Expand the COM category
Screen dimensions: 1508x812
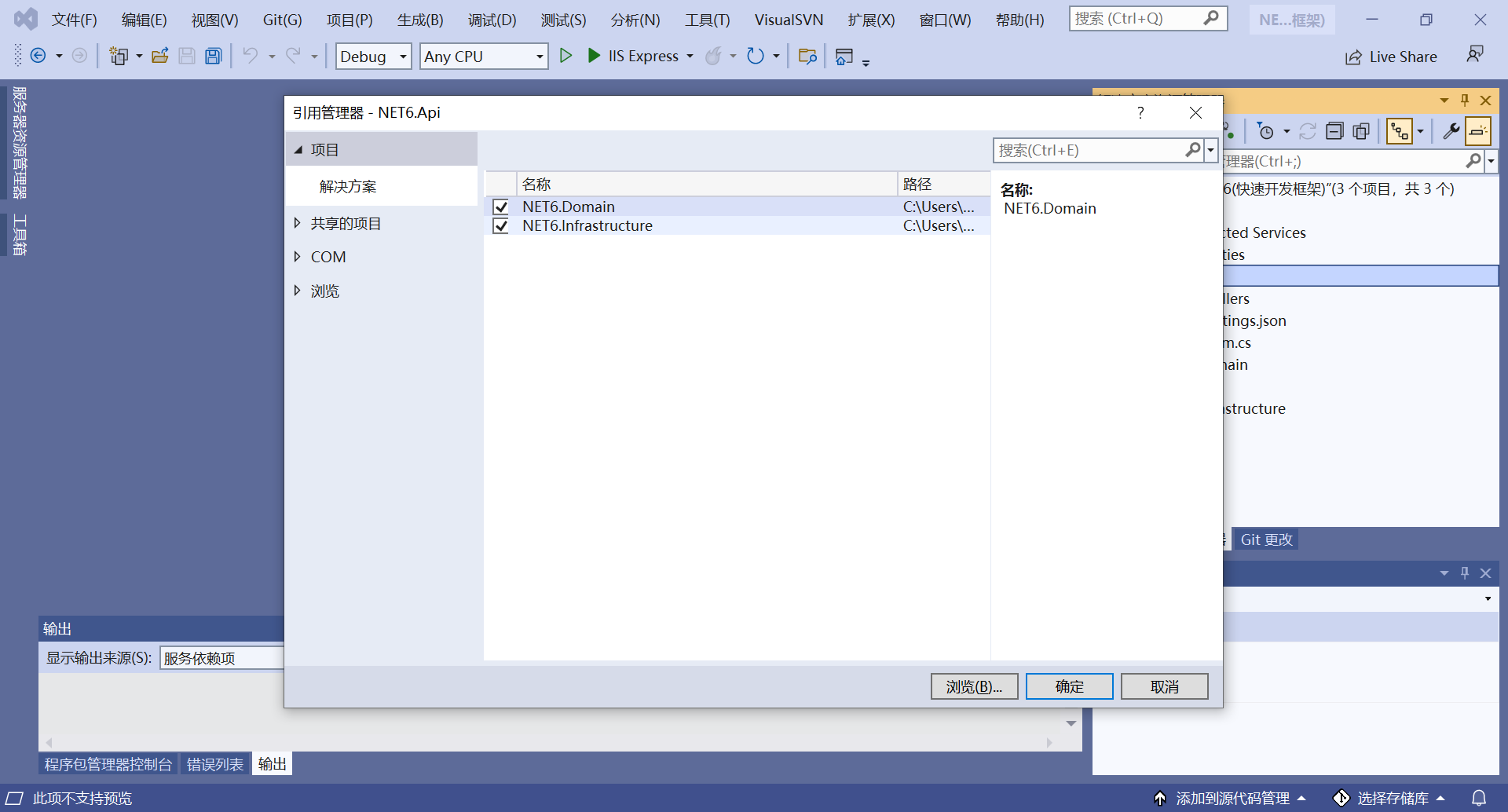(298, 256)
